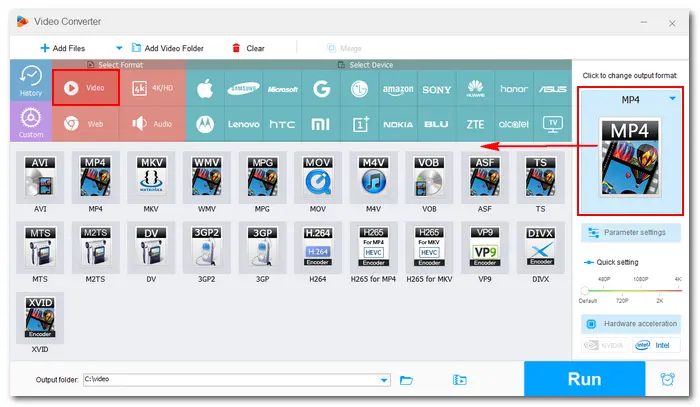
Task: Switch to the 4K/HD format tab
Action: coord(153,87)
